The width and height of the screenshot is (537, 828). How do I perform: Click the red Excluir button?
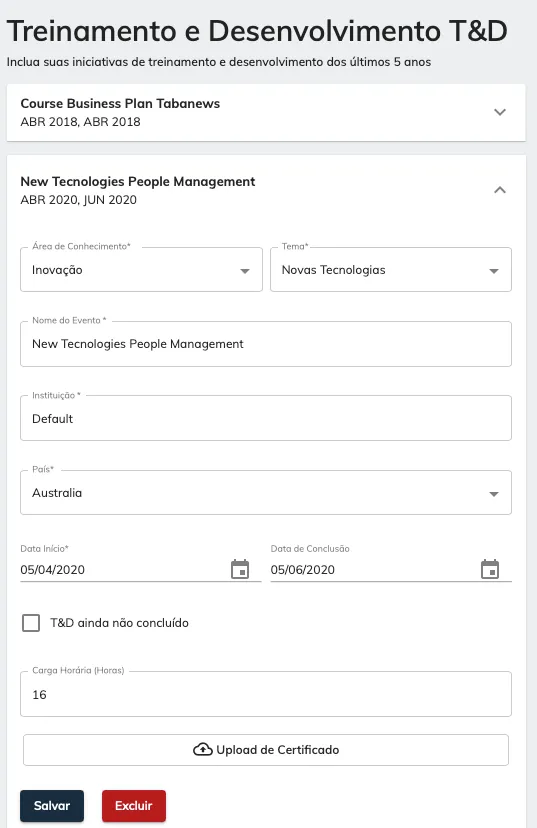[x=134, y=806]
